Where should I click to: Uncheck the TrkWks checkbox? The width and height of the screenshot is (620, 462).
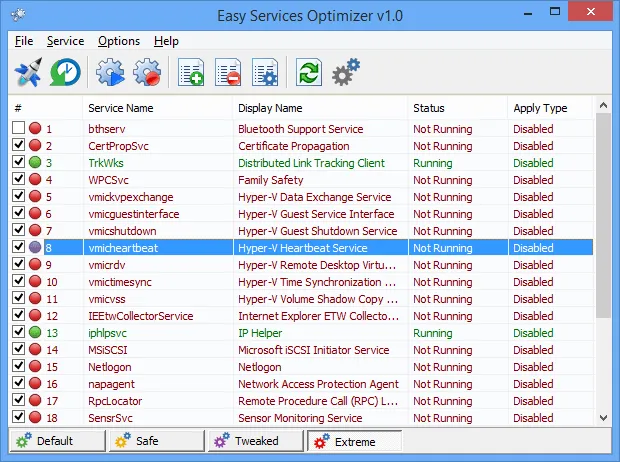[19, 162]
